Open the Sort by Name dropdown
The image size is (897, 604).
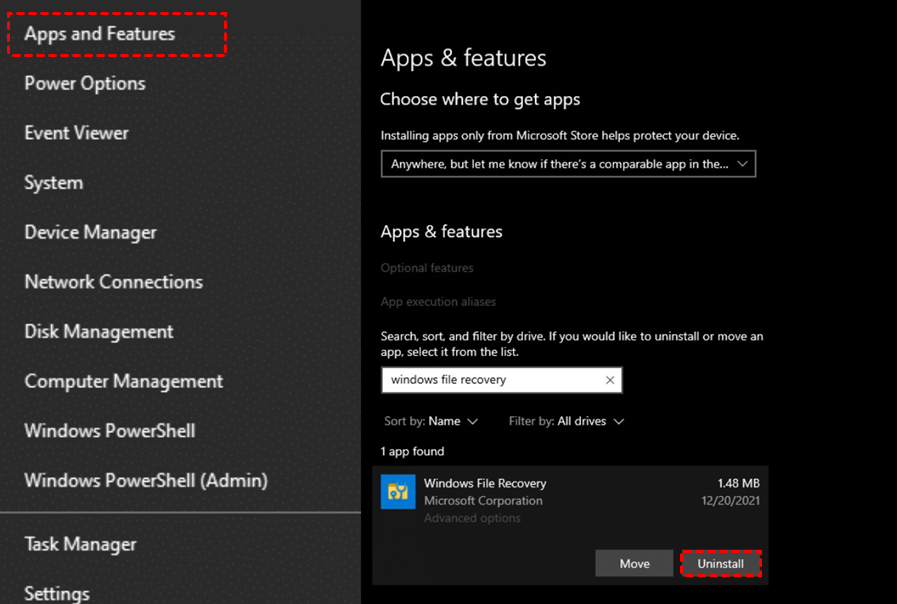(431, 422)
